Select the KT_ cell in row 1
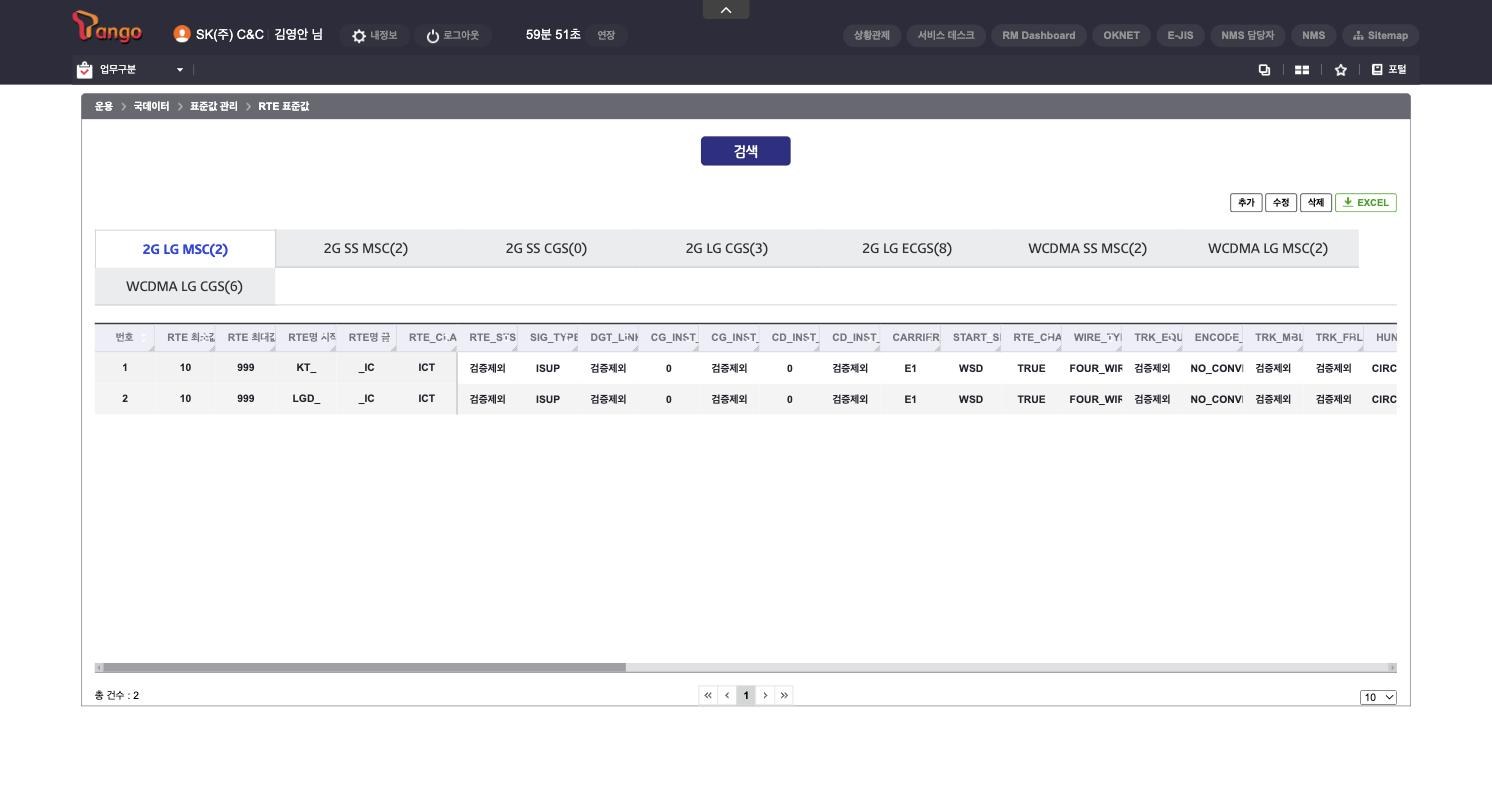 (x=306, y=368)
